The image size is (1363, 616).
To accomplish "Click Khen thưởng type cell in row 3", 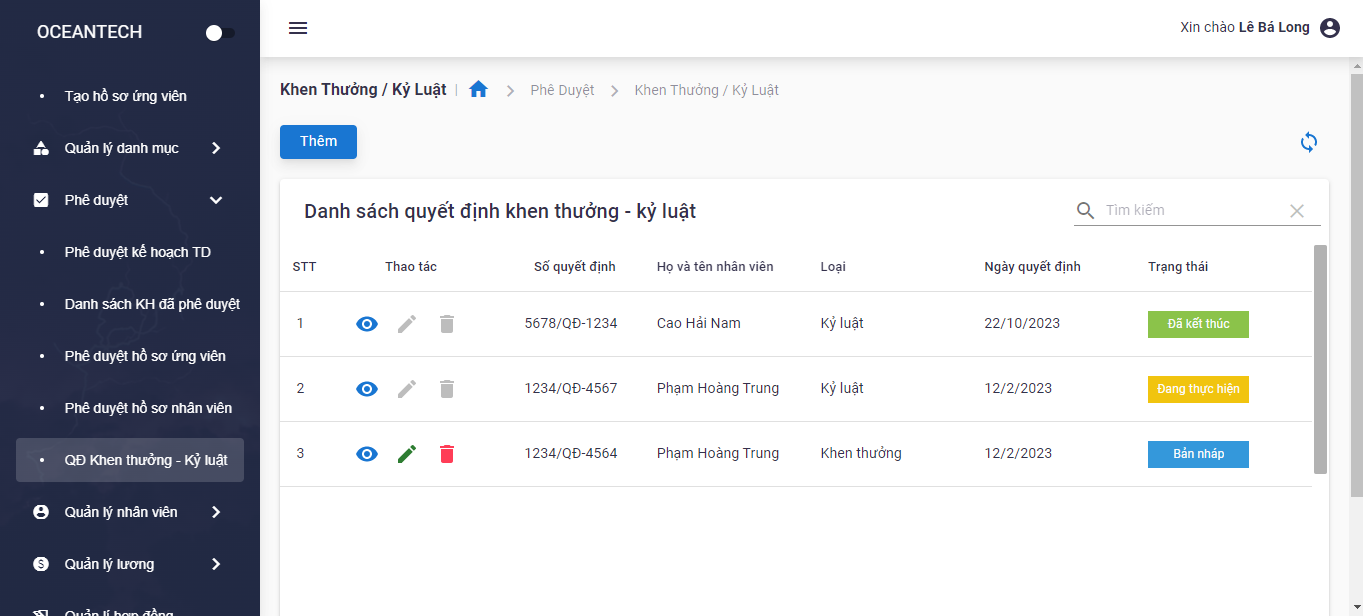I will [x=861, y=454].
